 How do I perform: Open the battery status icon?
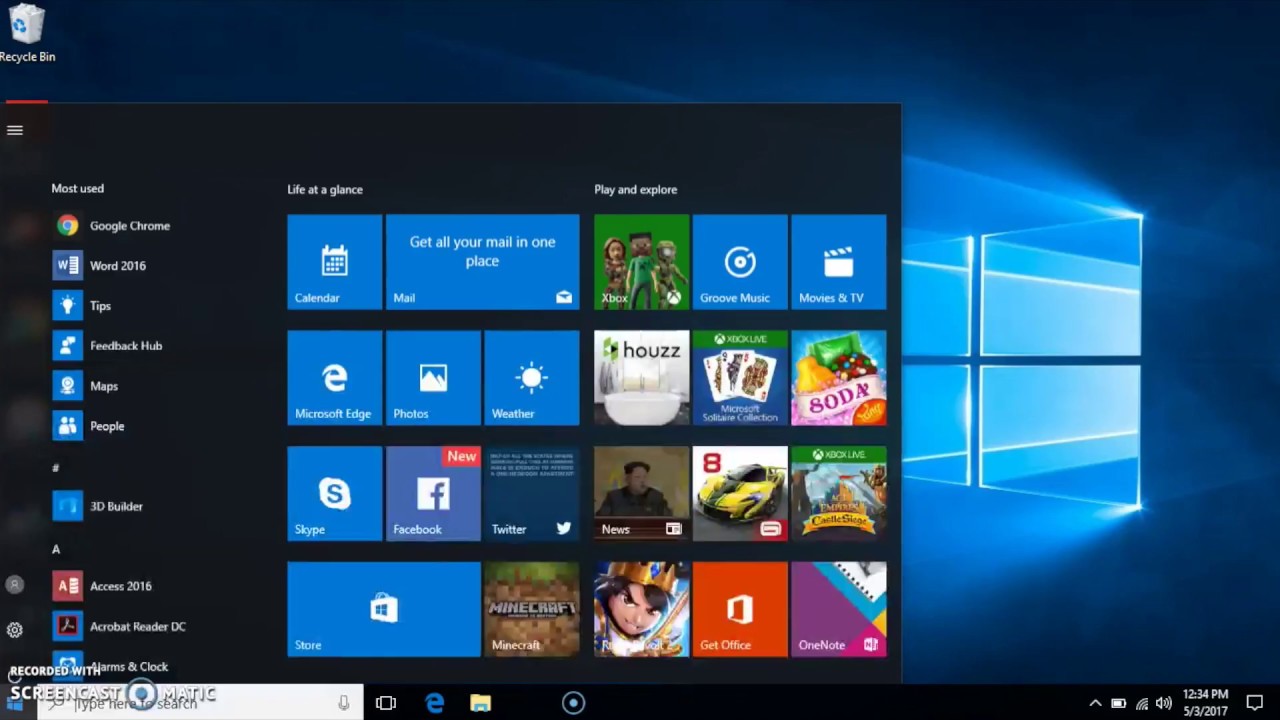[x=1119, y=703]
